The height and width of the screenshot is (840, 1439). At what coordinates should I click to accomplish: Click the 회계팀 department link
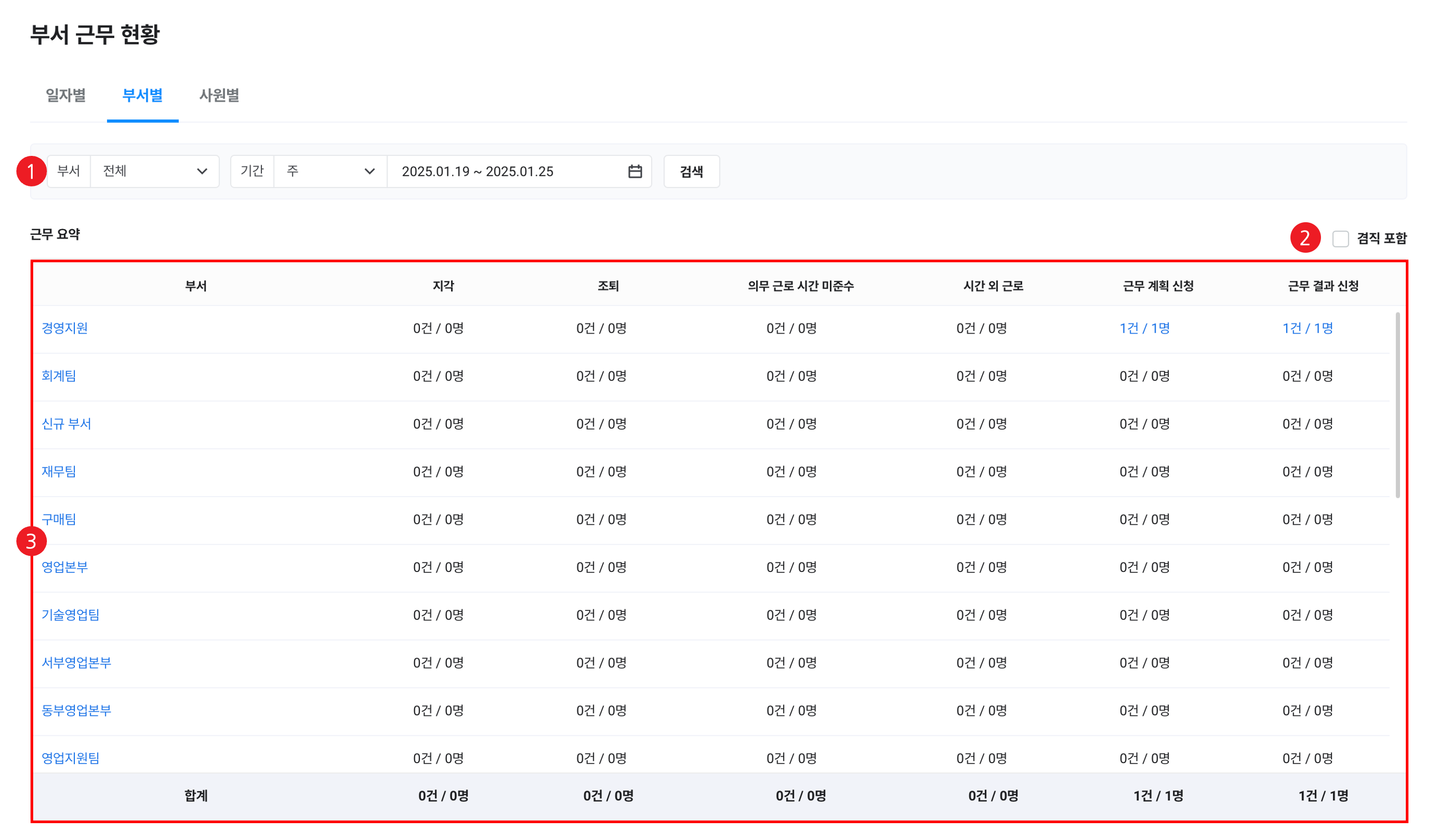59,376
